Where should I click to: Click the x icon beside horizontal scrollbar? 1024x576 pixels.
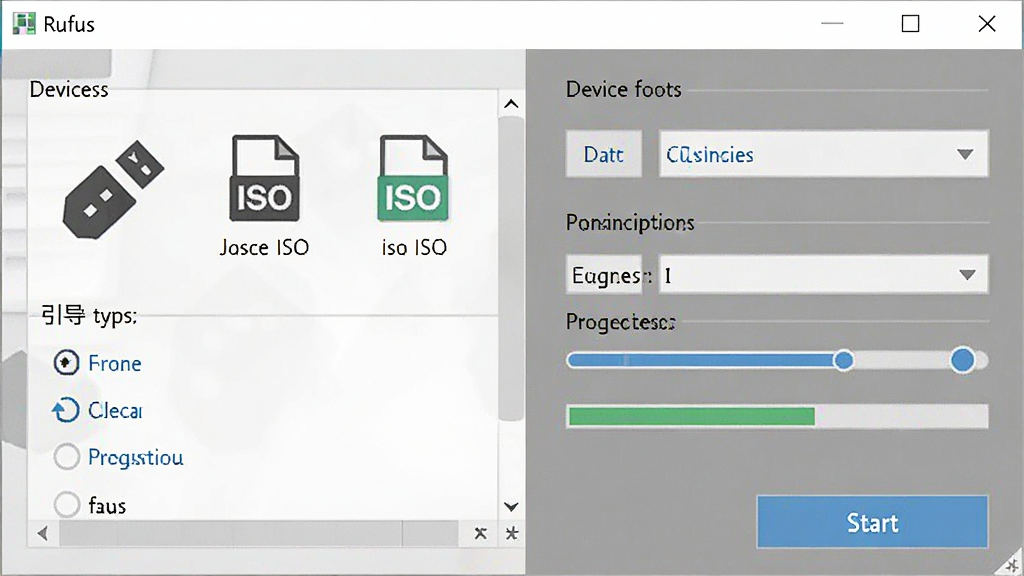(481, 533)
